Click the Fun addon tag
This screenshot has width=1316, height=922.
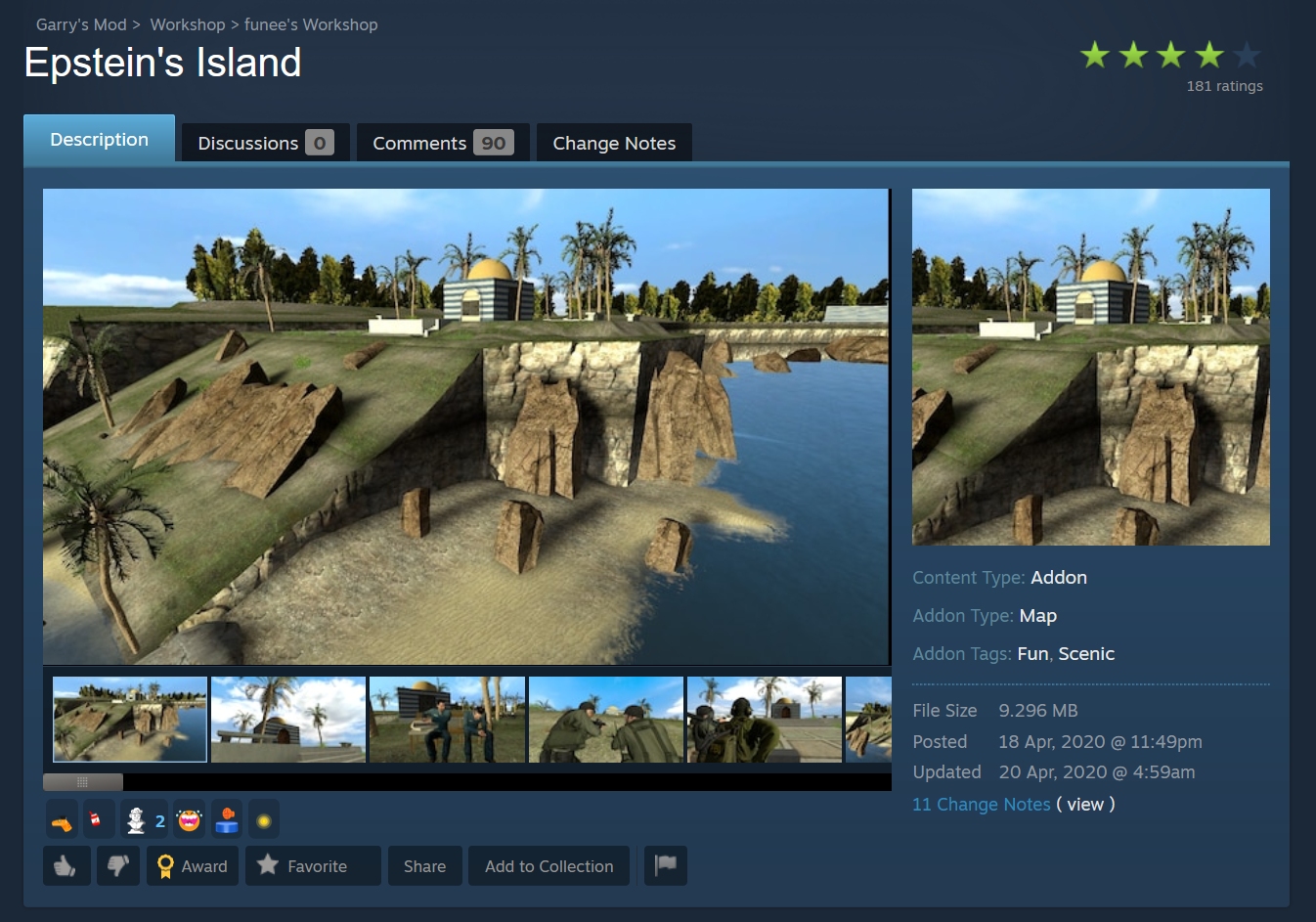tap(1032, 653)
